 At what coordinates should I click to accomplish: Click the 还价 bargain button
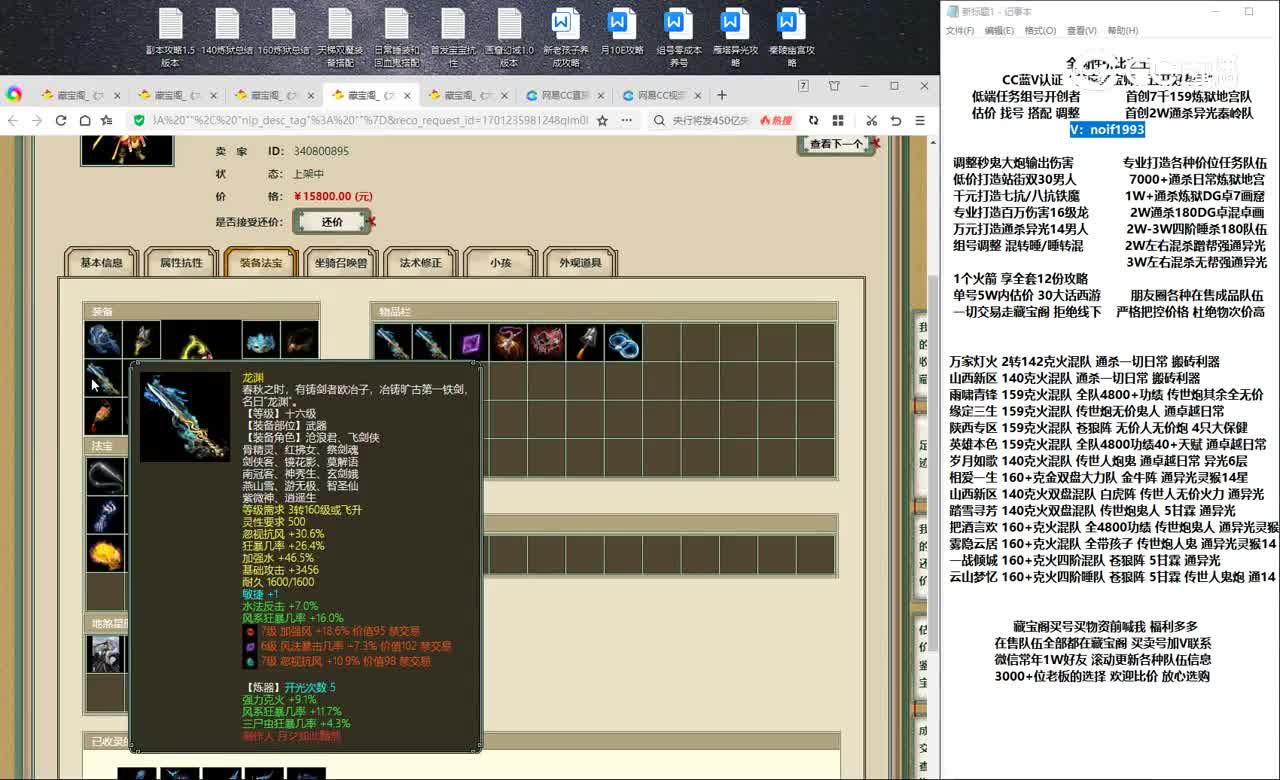332,222
